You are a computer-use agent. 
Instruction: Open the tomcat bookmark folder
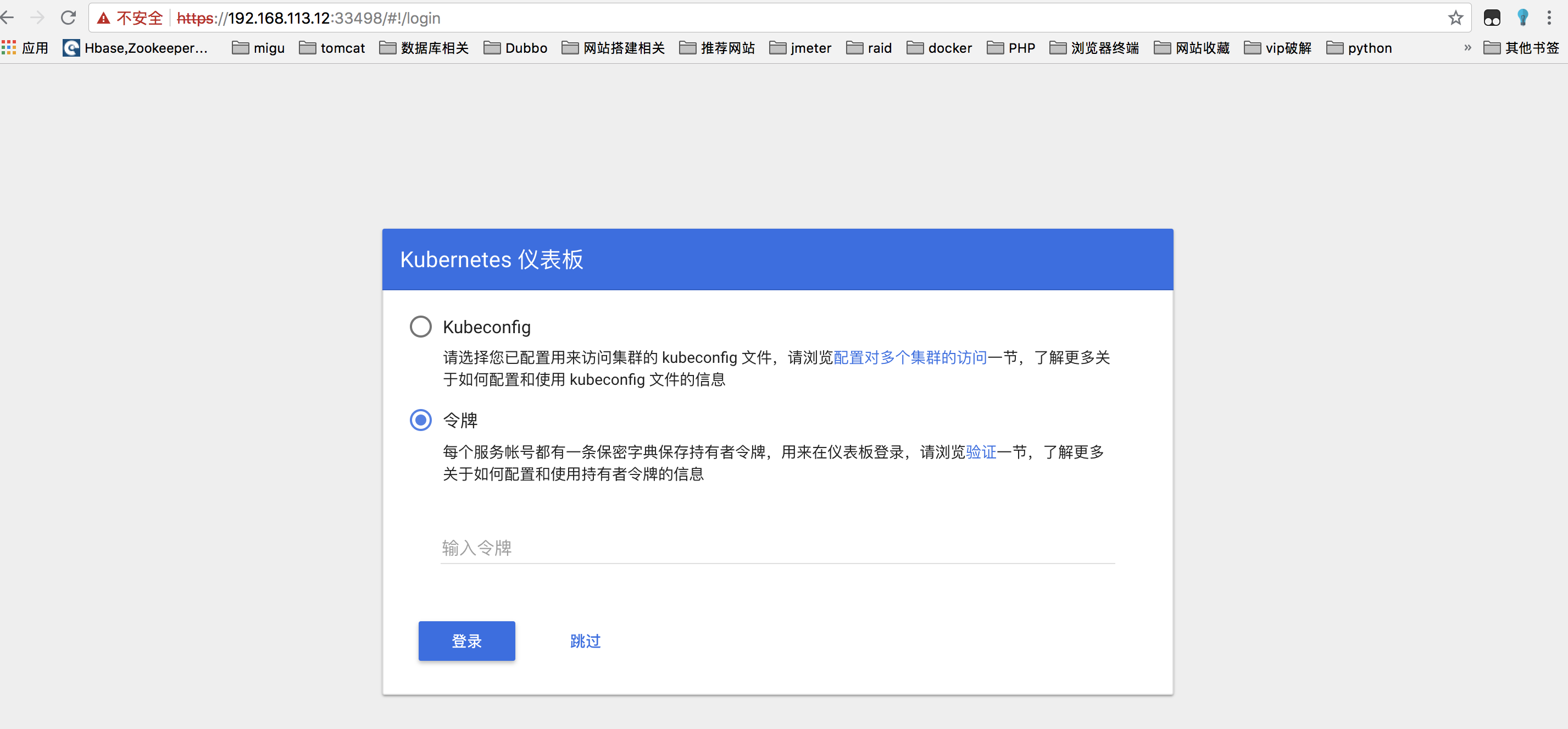point(332,47)
